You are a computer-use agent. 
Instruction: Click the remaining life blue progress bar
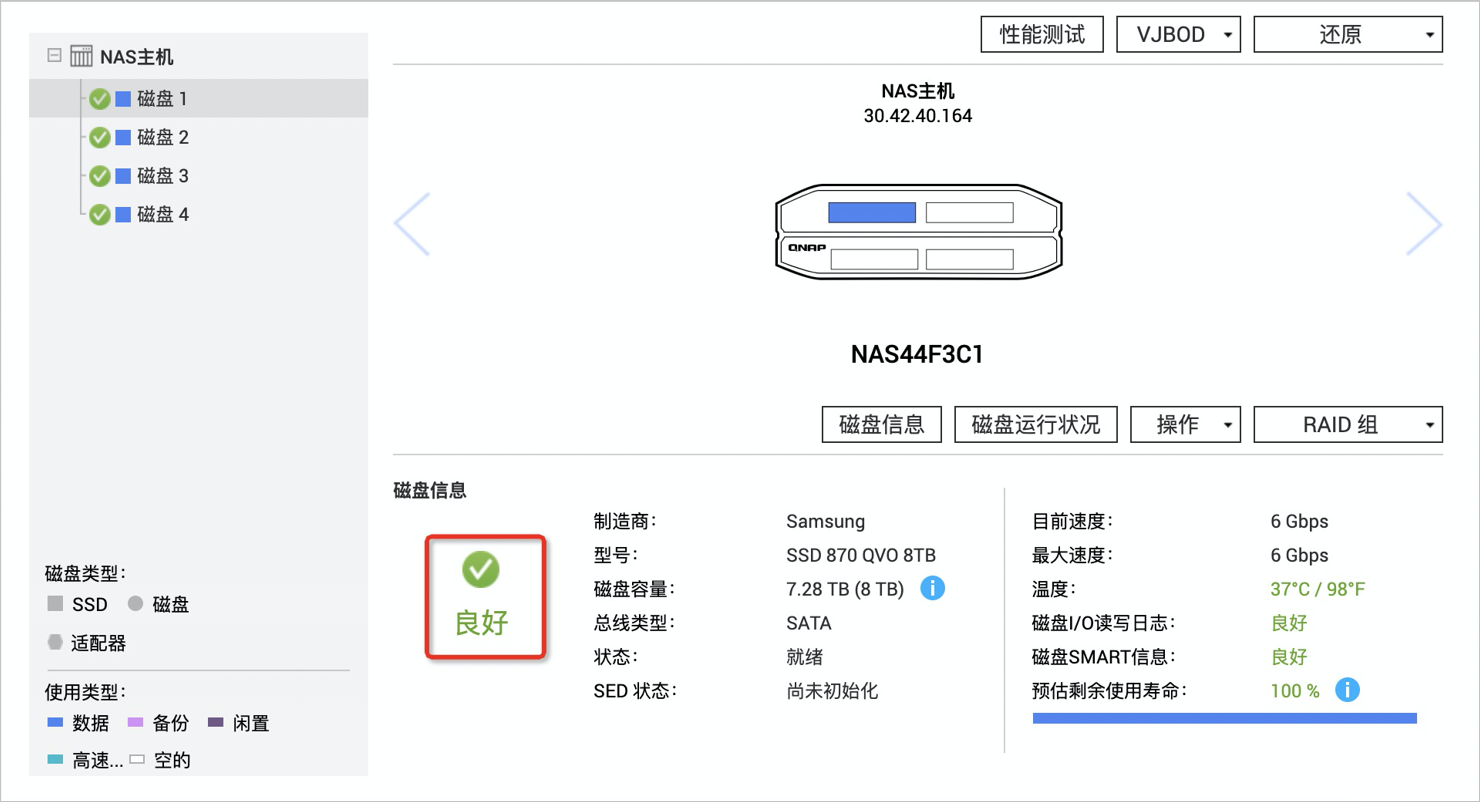tap(1225, 718)
